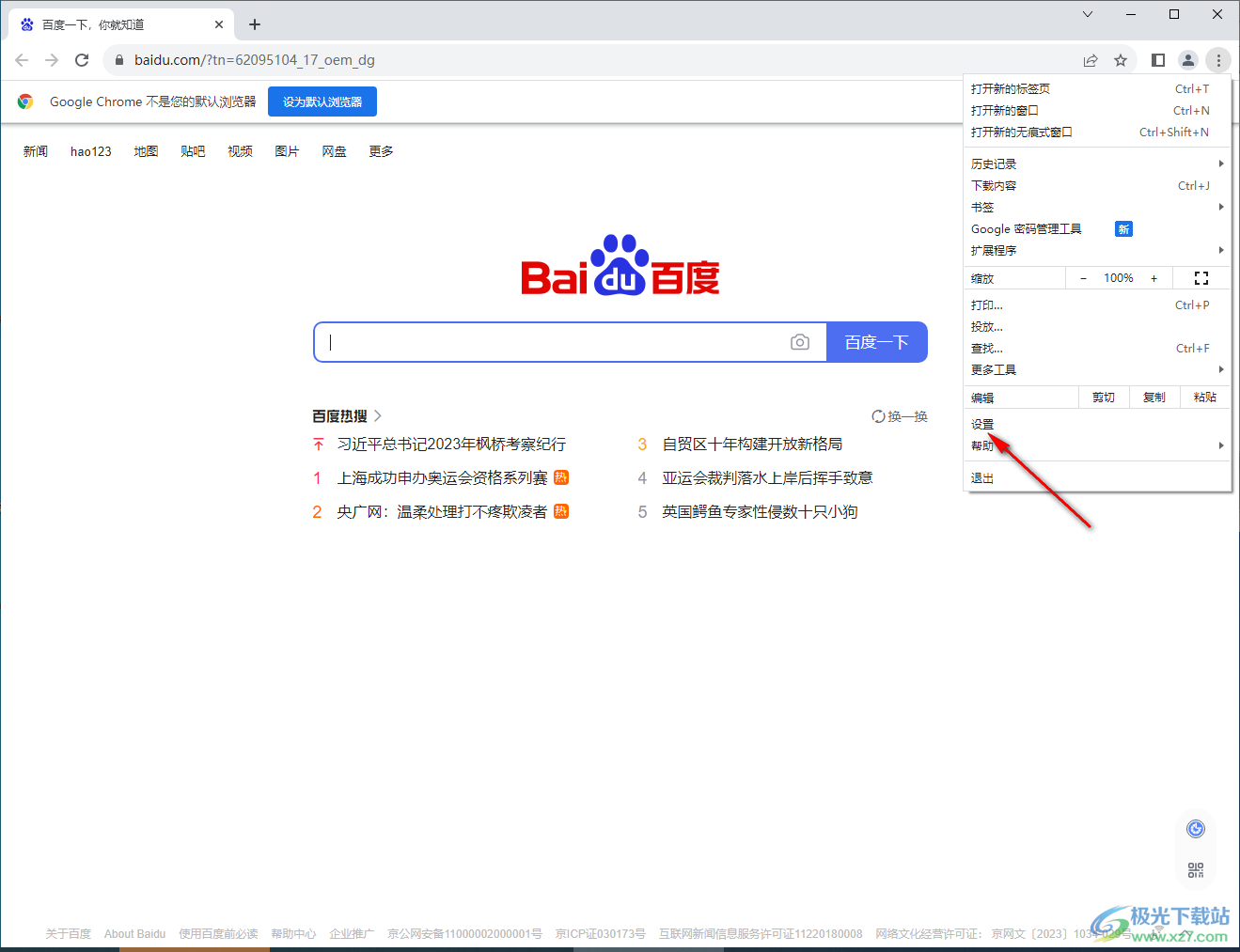The width and height of the screenshot is (1240, 952).
Task: Open the 新闻 link
Action: (x=36, y=151)
